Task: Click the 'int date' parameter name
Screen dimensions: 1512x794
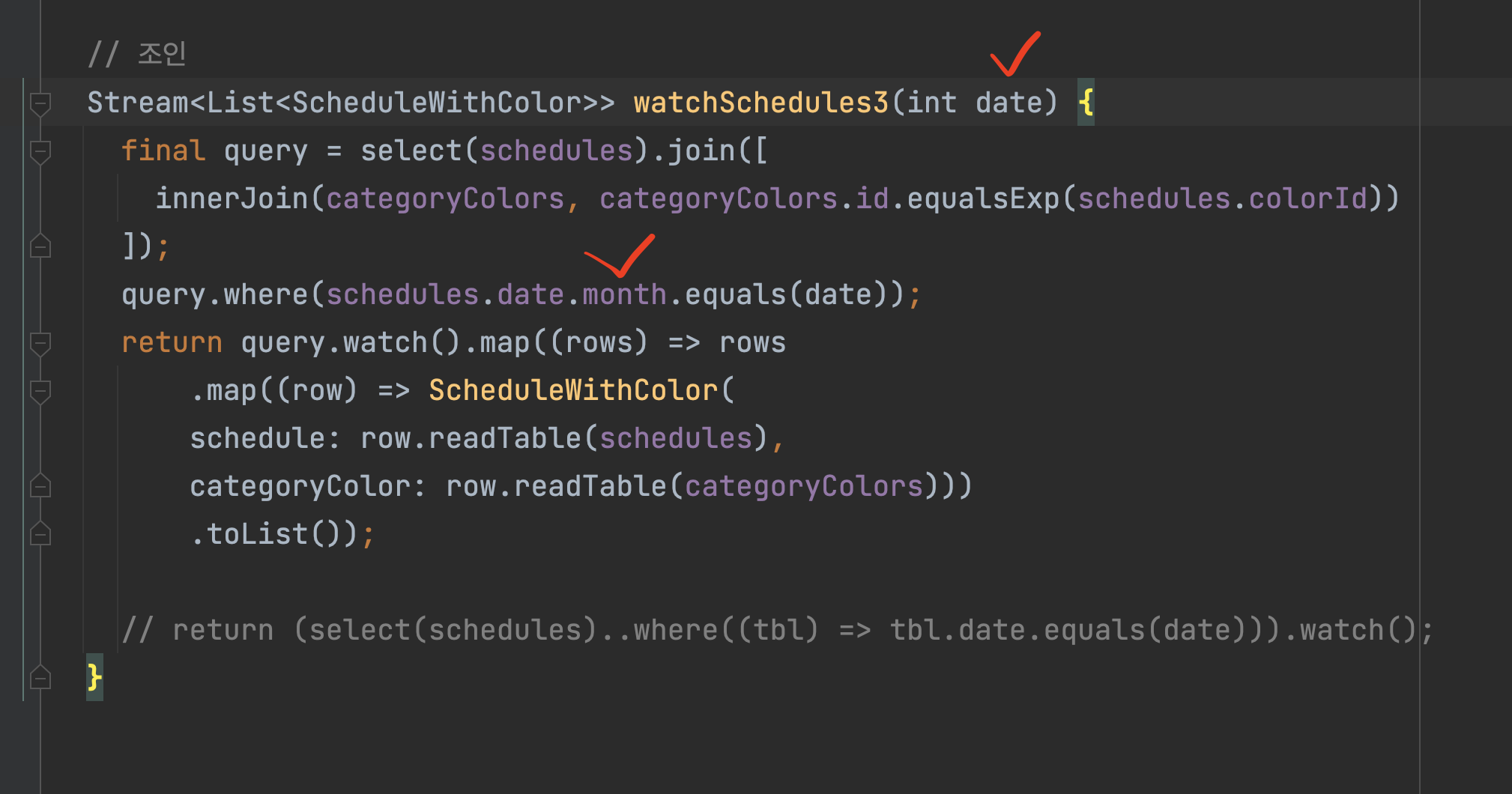Action: [1008, 103]
